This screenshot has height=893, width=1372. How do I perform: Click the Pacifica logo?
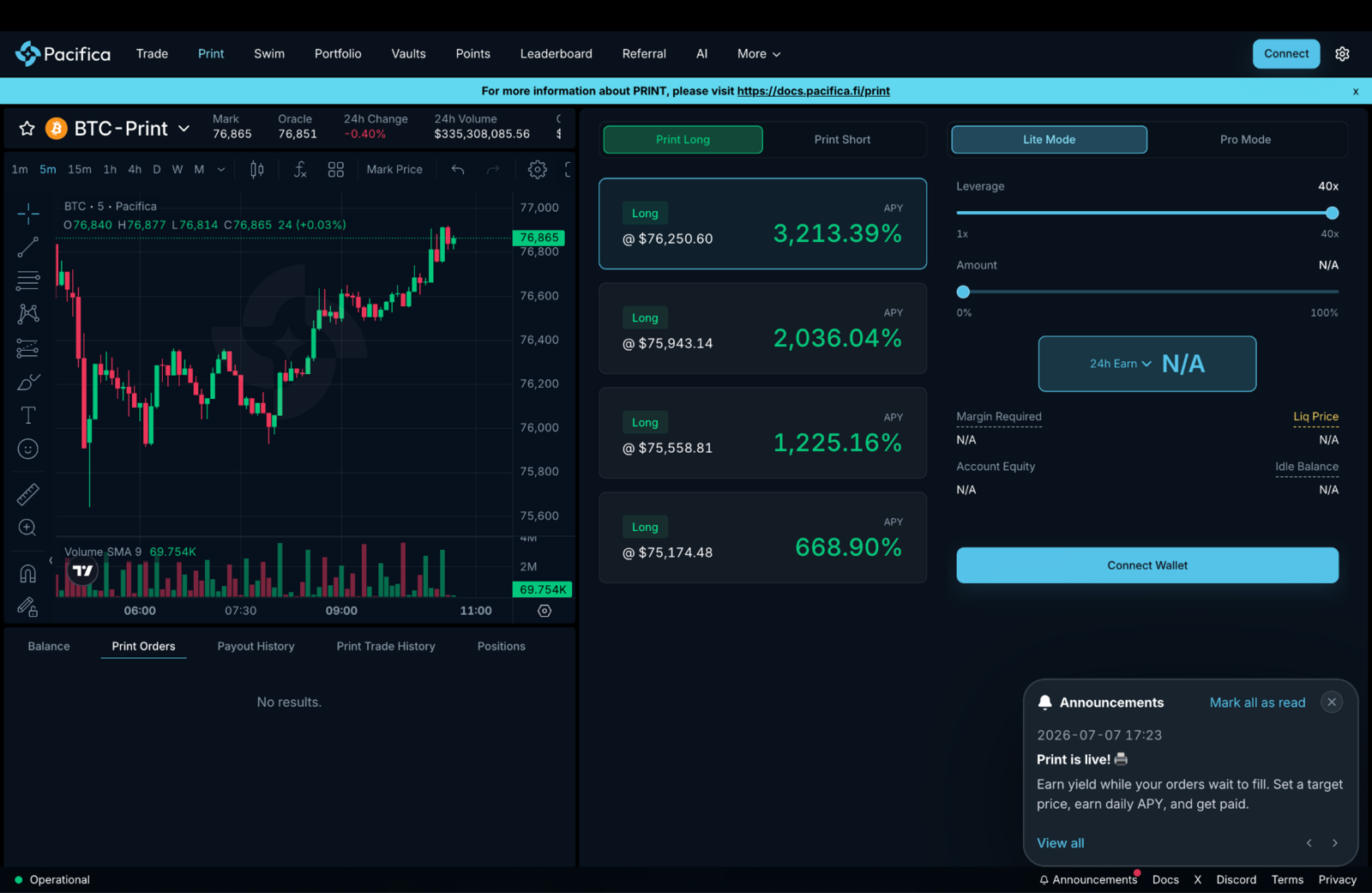point(63,54)
